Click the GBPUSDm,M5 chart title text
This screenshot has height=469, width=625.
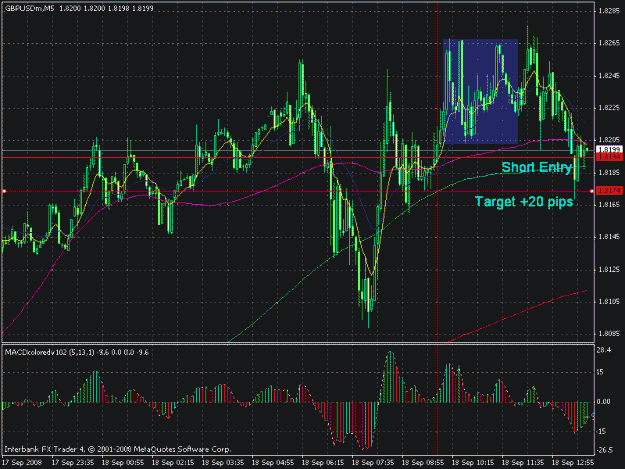[x=30, y=8]
